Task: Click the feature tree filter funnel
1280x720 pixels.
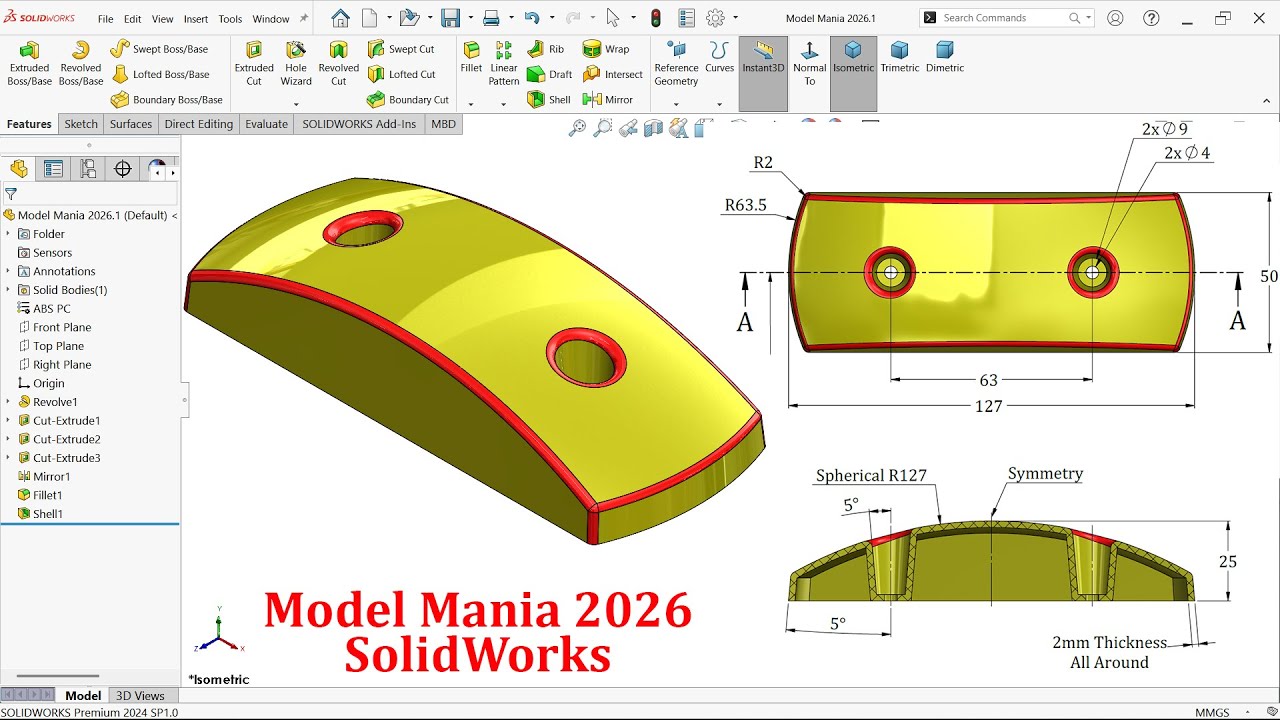Action: coord(11,194)
